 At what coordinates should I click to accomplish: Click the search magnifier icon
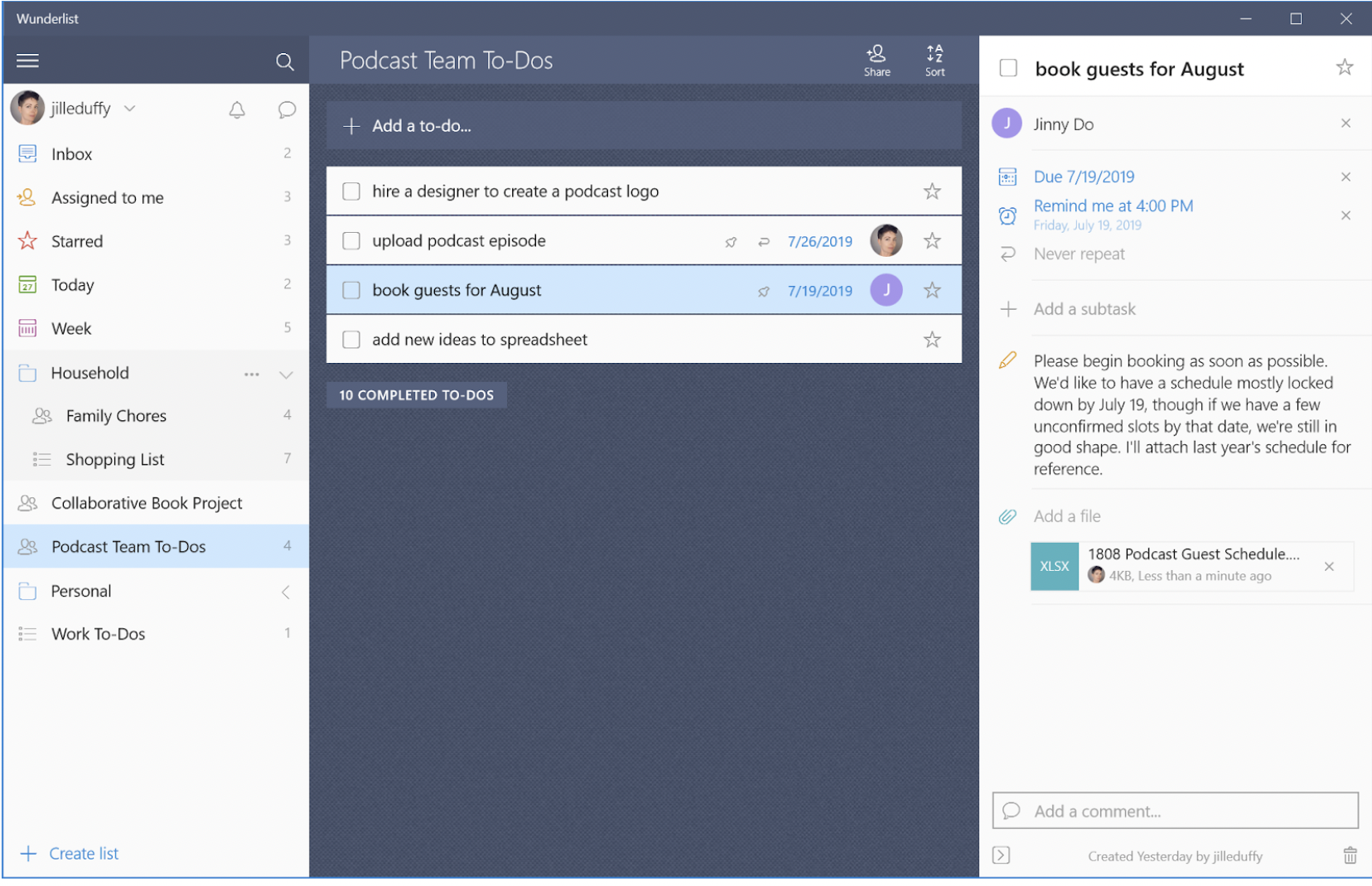tap(284, 61)
